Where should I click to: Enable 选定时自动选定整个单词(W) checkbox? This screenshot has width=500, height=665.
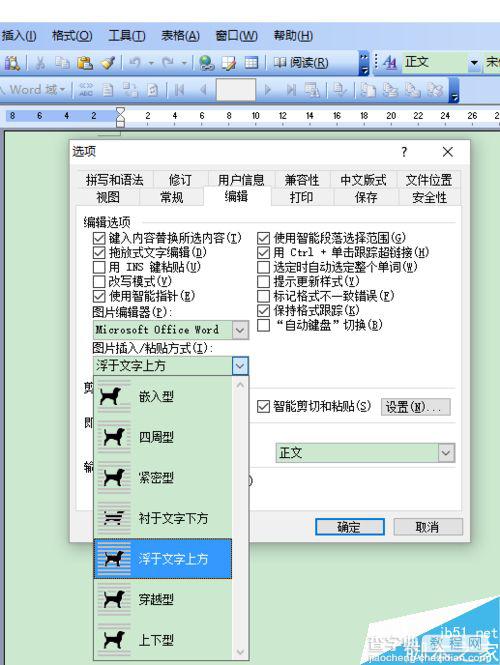click(x=263, y=267)
